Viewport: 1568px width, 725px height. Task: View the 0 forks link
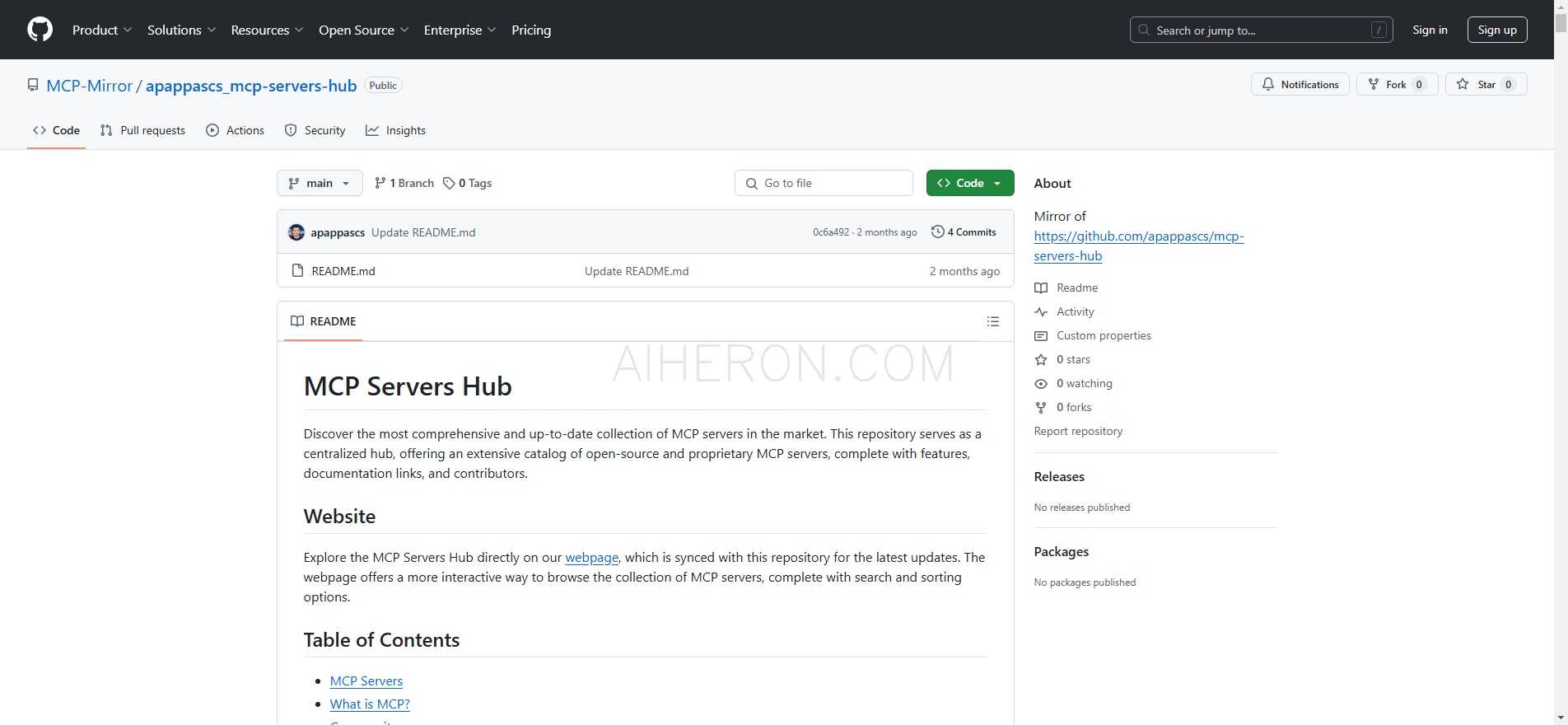pyautogui.click(x=1074, y=407)
